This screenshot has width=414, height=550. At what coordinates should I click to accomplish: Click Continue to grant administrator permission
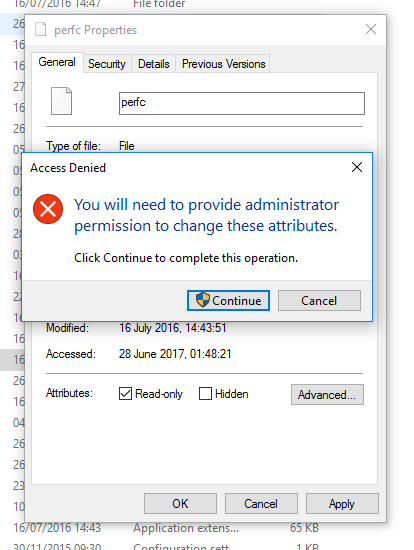228,300
